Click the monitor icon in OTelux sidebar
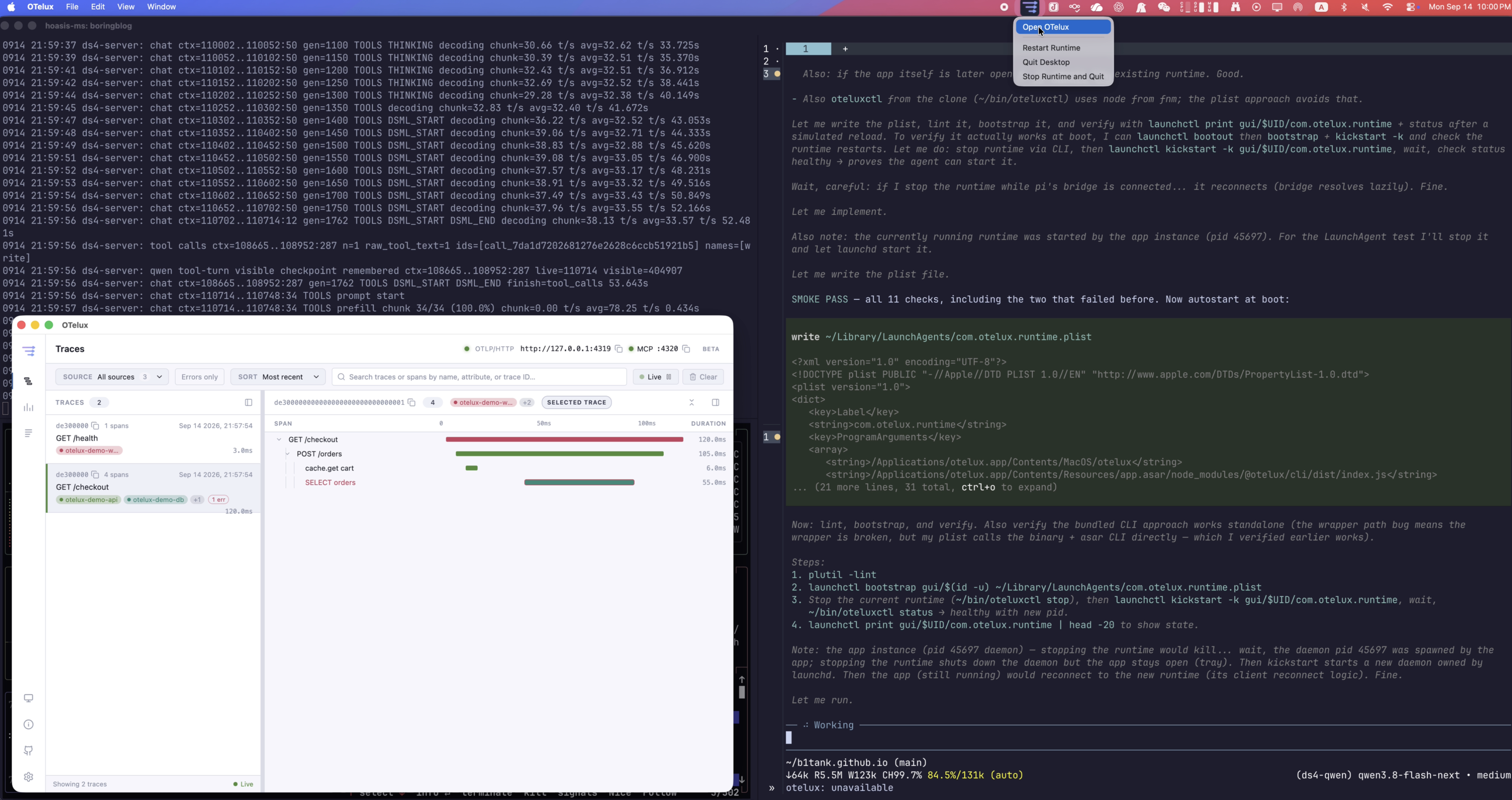 coord(29,698)
